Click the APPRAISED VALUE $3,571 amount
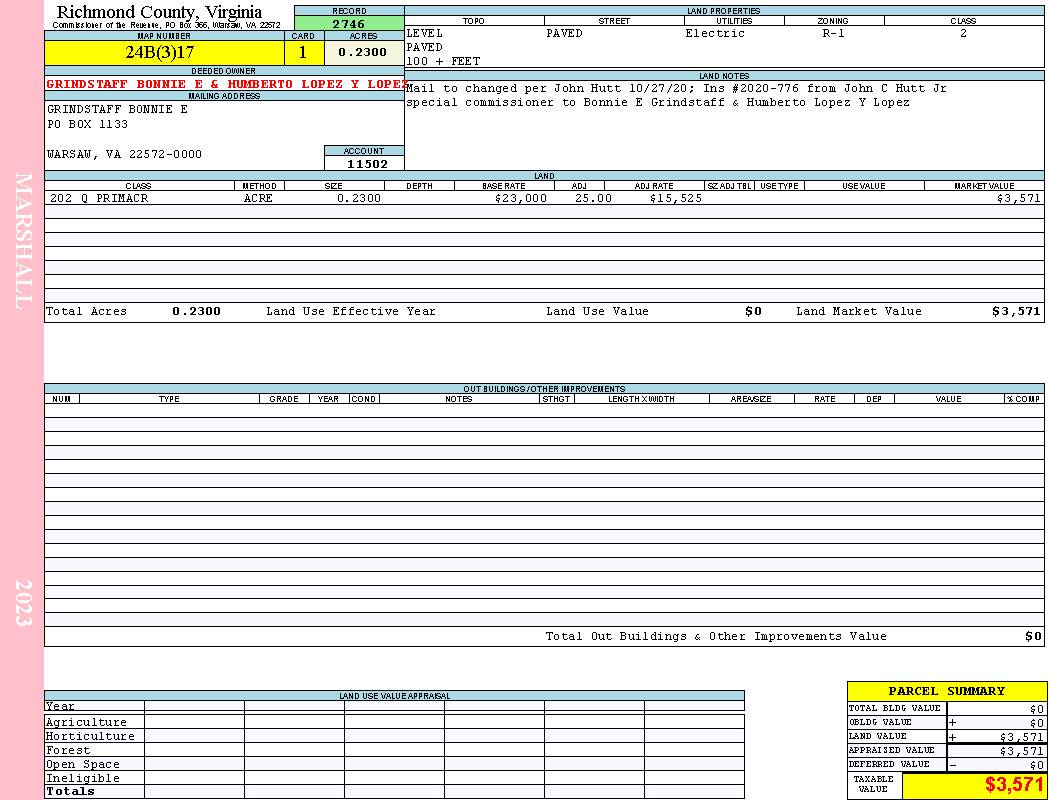This screenshot has width=1050, height=800. click(1021, 751)
